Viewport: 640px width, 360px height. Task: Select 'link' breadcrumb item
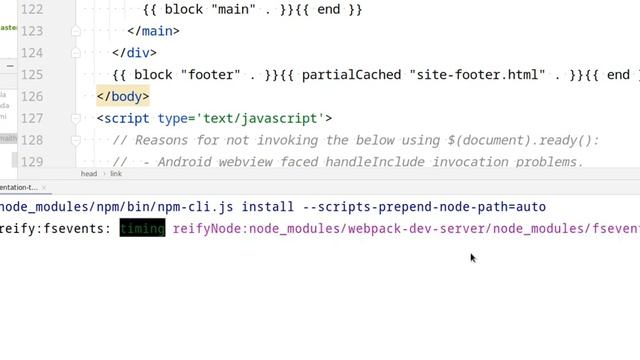(x=116, y=174)
